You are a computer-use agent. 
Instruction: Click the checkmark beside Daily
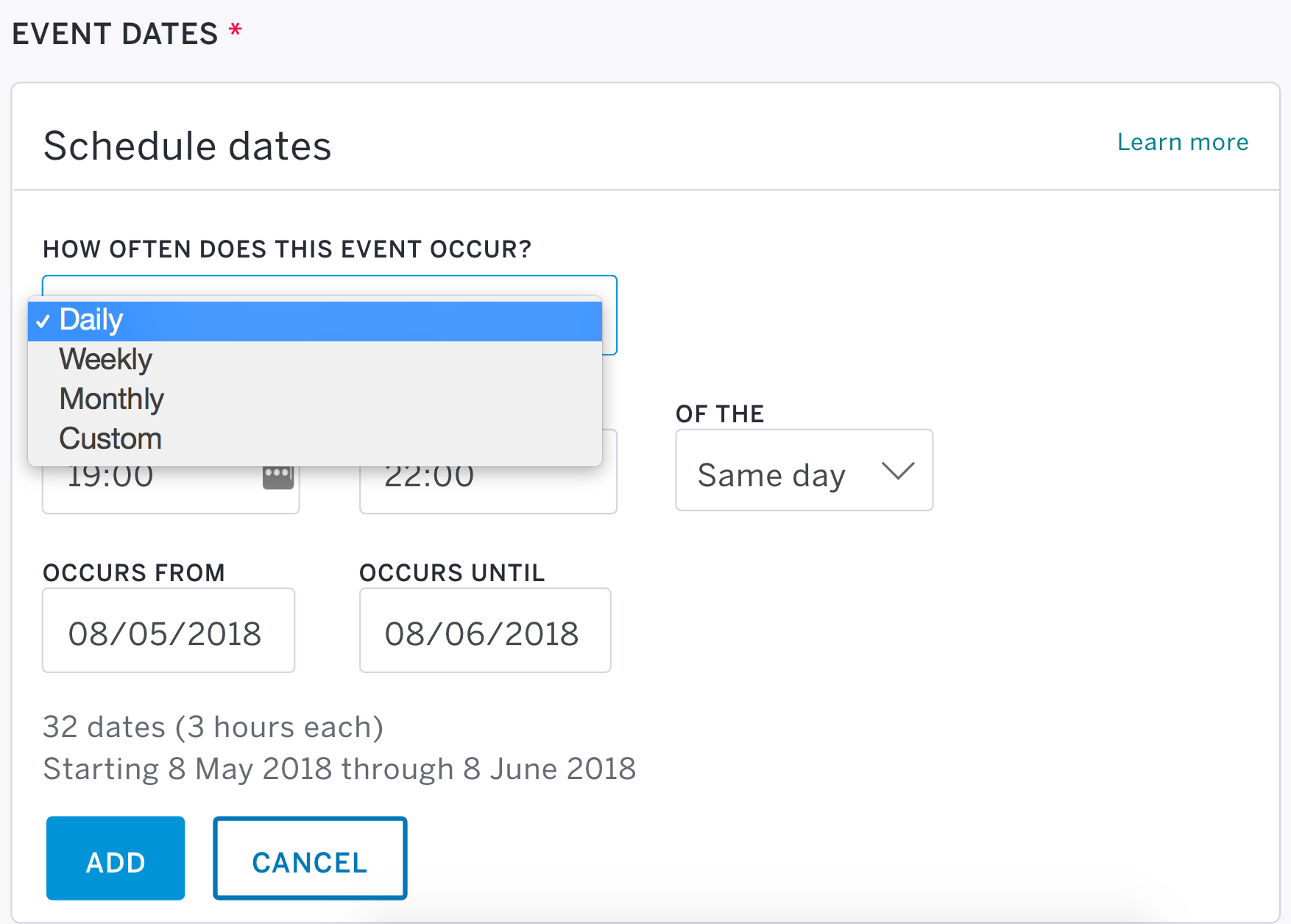pyautogui.click(x=43, y=321)
